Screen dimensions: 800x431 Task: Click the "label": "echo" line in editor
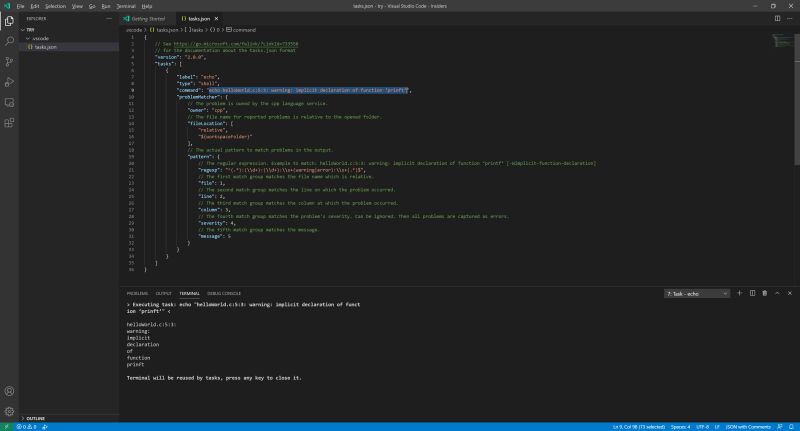pos(198,77)
